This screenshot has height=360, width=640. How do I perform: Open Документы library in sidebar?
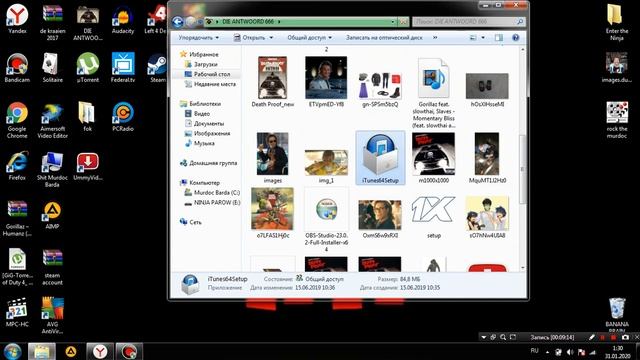click(204, 123)
